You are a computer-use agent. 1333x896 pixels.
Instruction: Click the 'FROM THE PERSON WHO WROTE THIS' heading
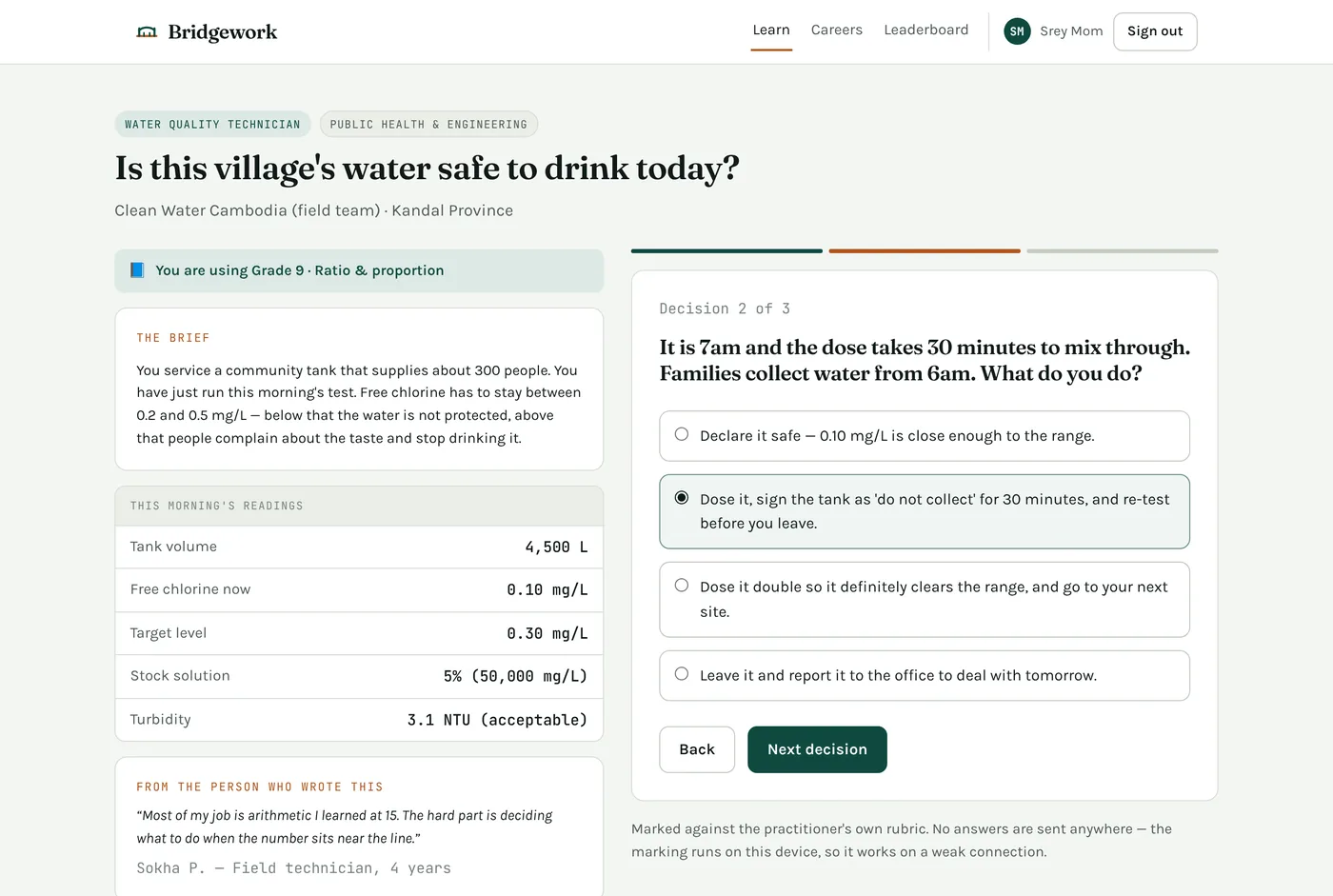click(x=260, y=787)
